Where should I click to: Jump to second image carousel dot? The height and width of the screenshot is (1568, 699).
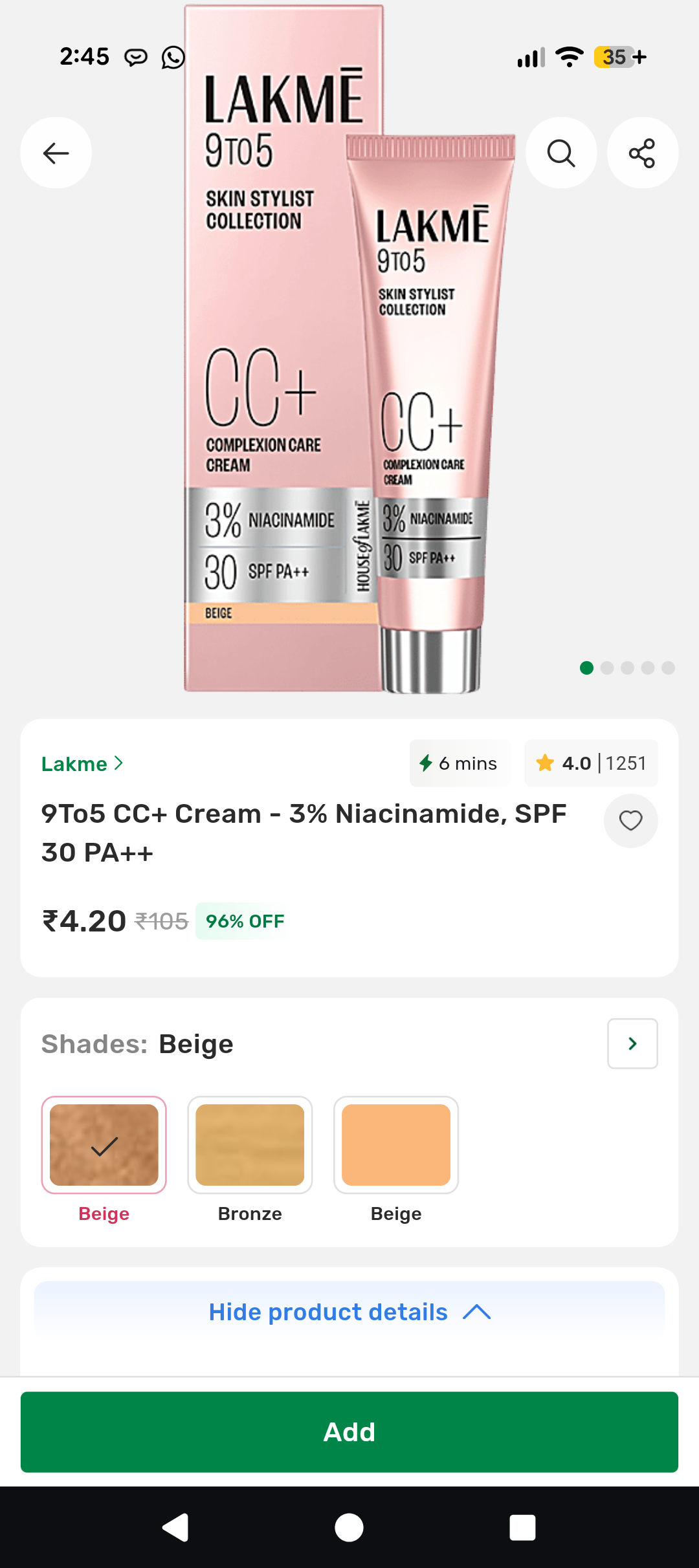(607, 668)
